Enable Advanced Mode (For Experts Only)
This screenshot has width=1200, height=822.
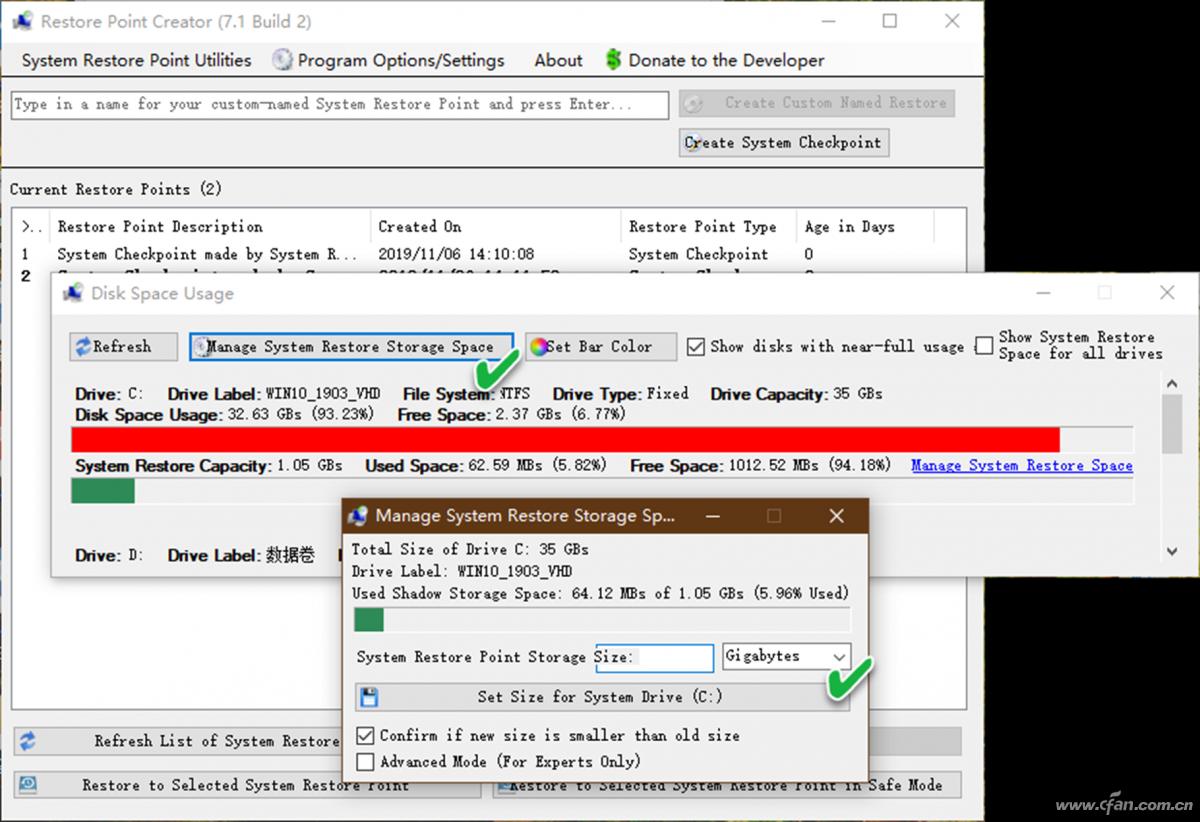click(366, 762)
